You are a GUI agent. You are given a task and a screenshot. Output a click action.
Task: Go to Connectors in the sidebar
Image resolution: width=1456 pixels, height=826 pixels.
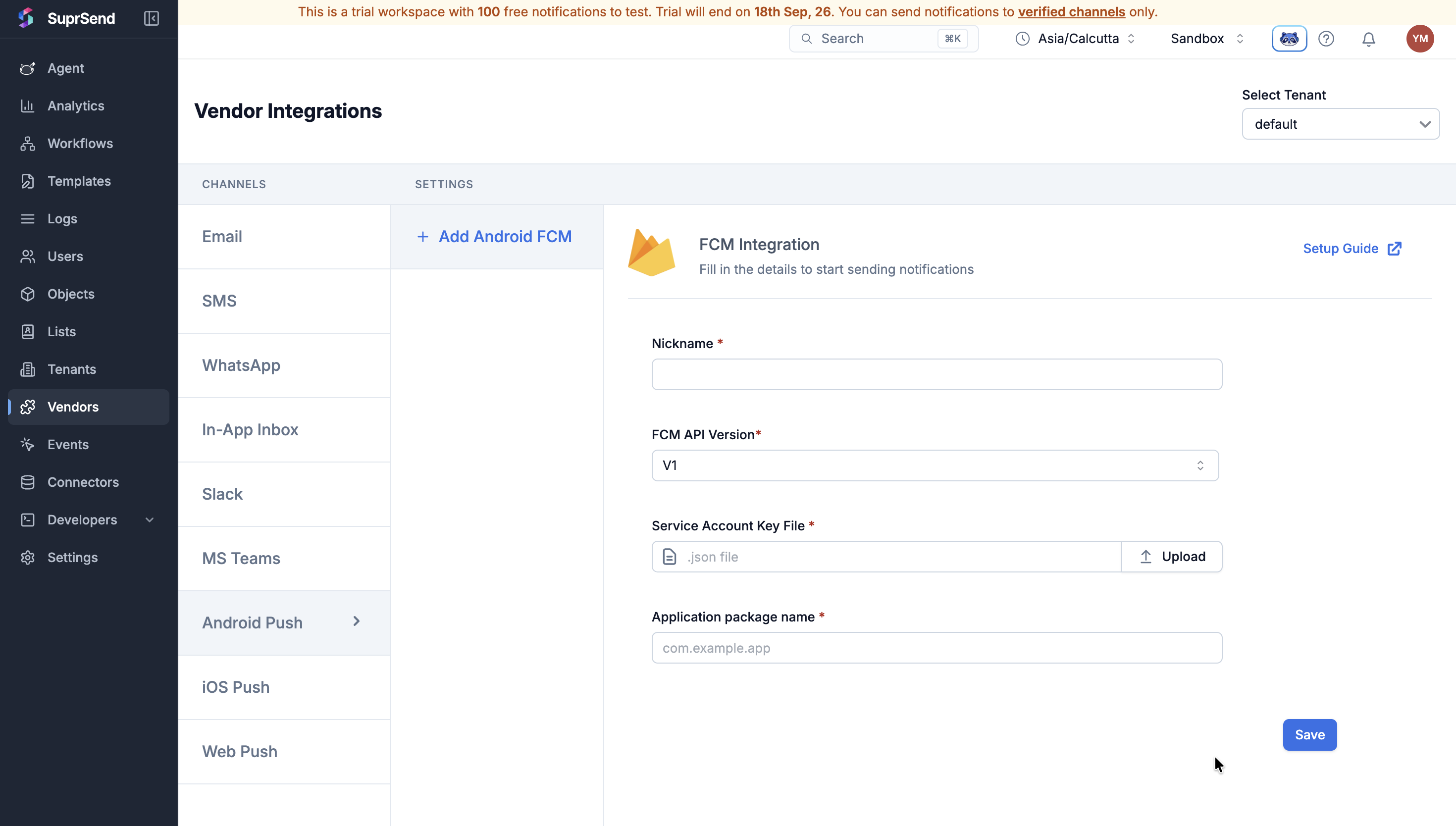[x=89, y=482]
